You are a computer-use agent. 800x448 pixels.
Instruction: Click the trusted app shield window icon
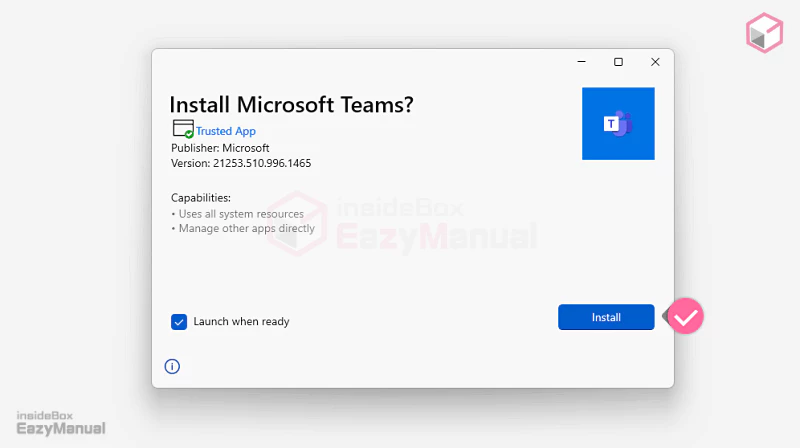[x=183, y=129]
